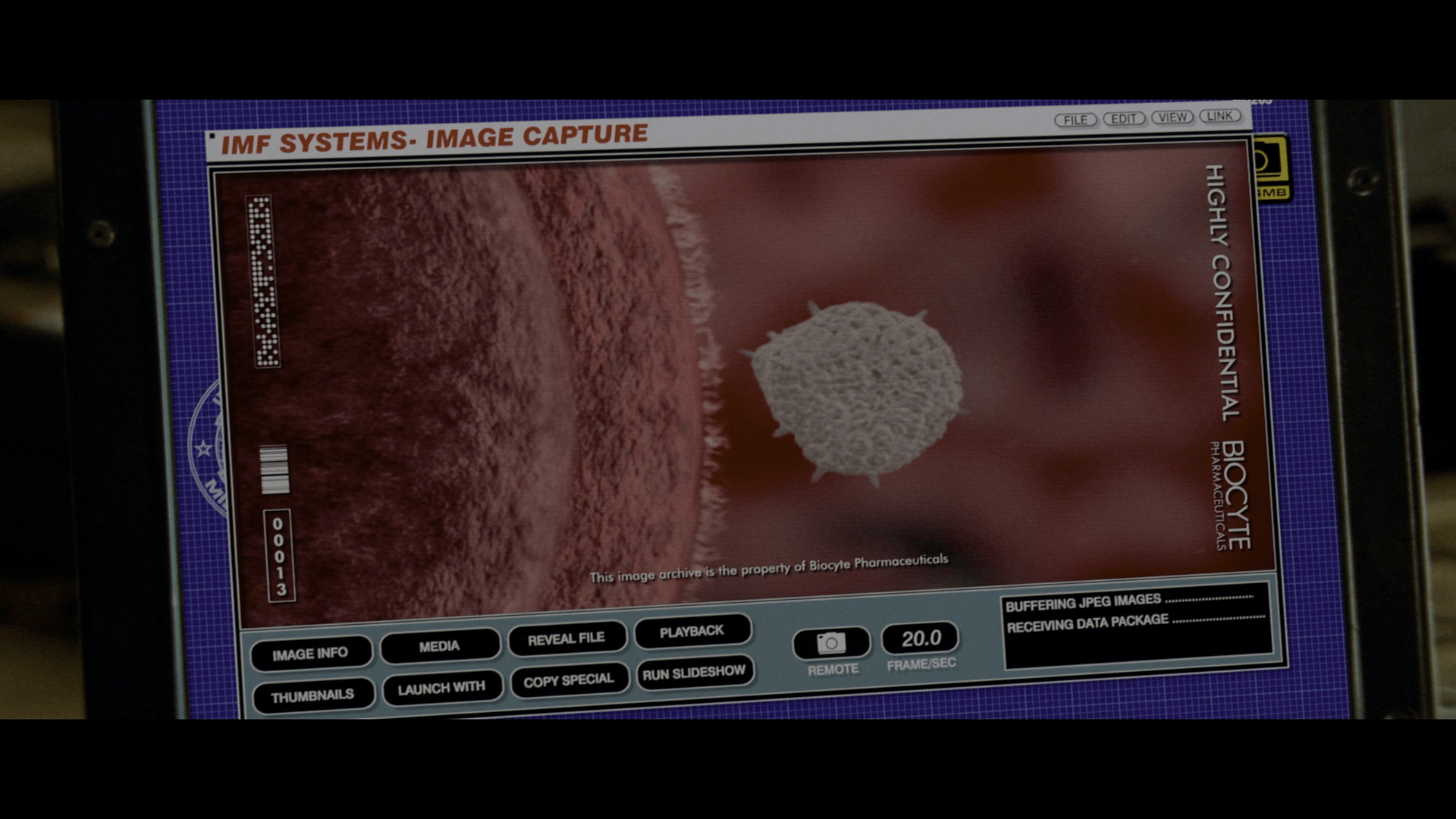The width and height of the screenshot is (1456, 819).
Task: Click the HIGHLY CONFIDENTIAL label
Action: pos(1222,292)
